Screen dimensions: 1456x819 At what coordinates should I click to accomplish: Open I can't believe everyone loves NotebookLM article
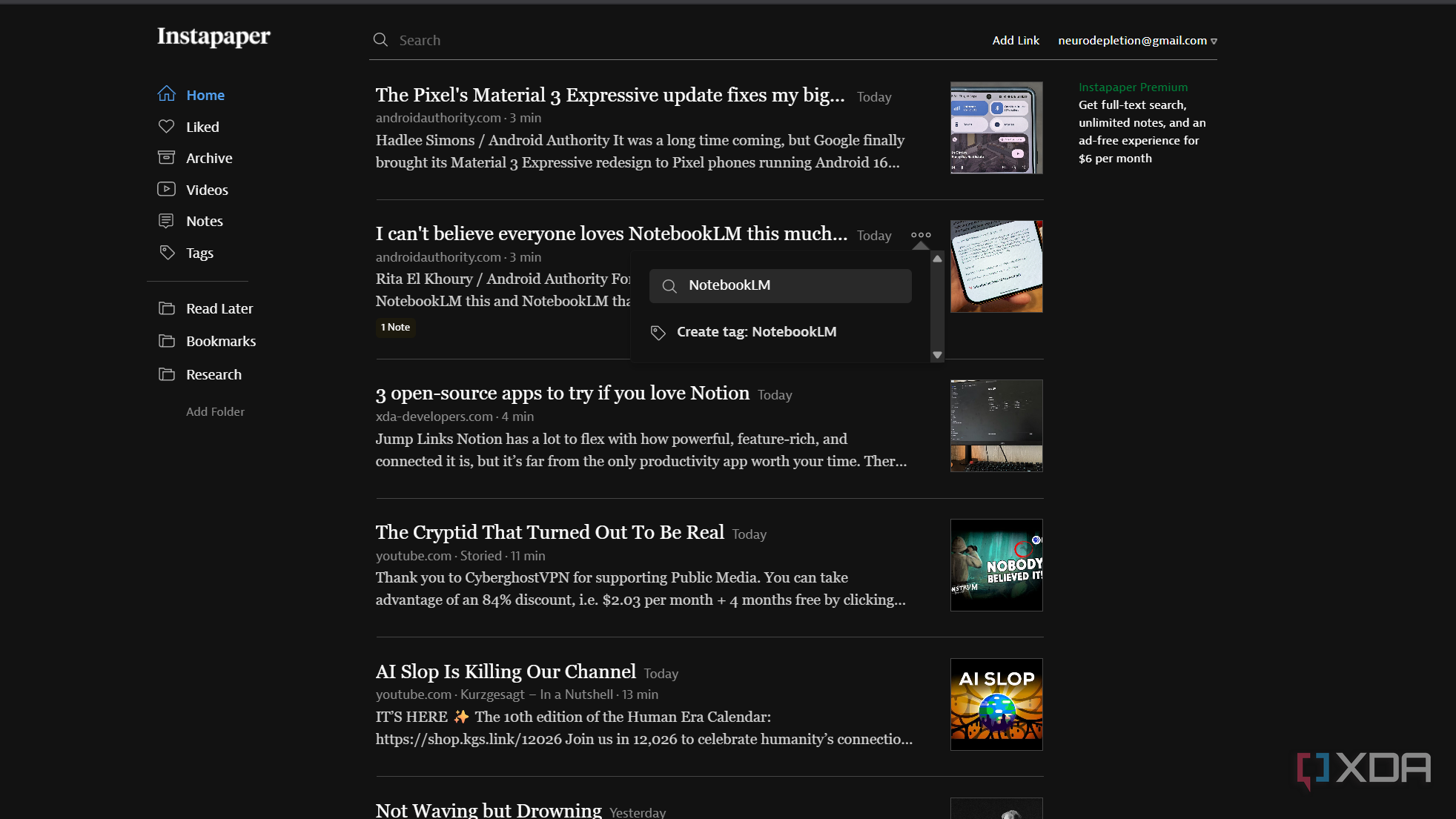tap(612, 233)
